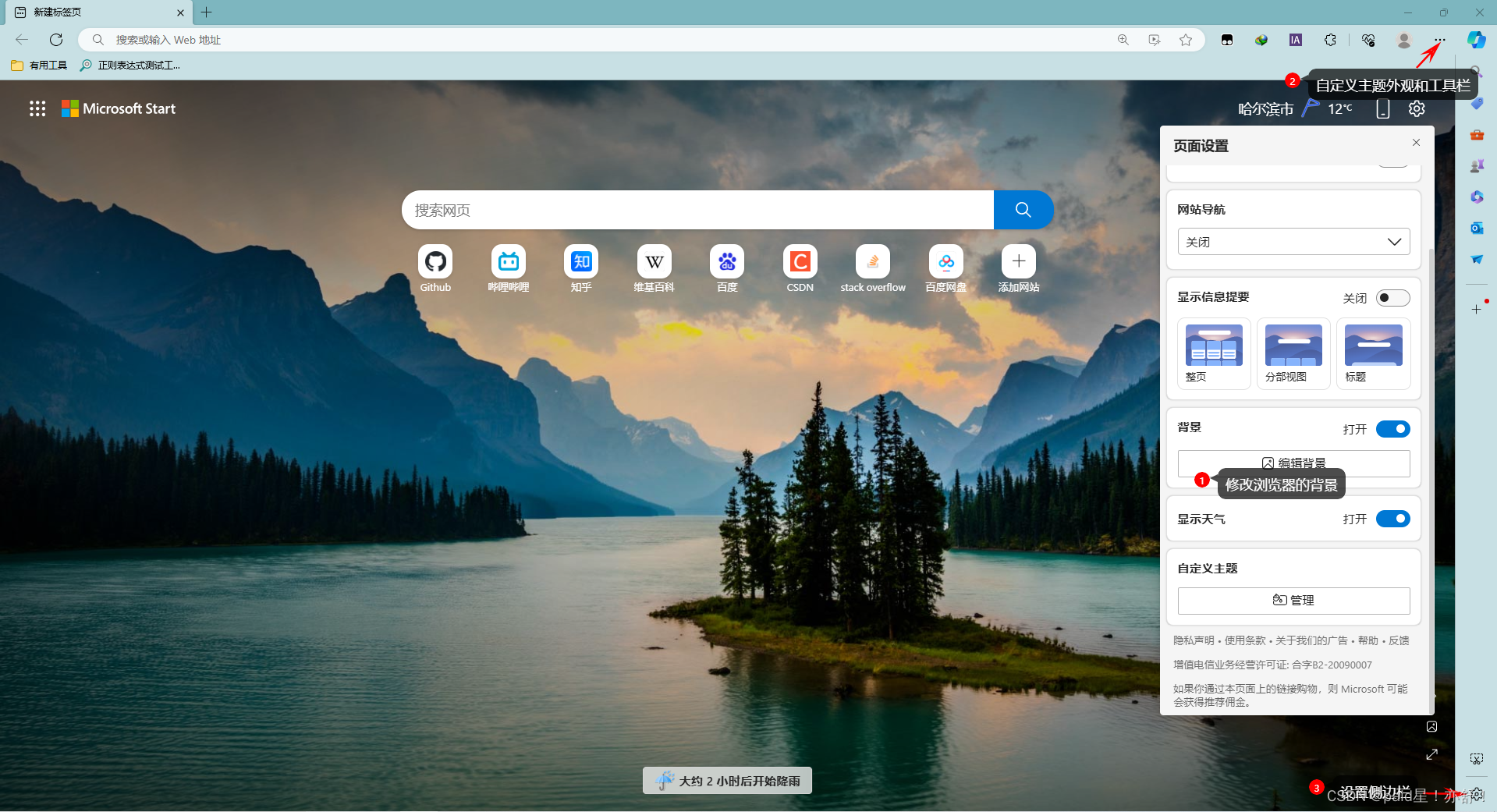Open the Github quick link tile

tap(435, 269)
